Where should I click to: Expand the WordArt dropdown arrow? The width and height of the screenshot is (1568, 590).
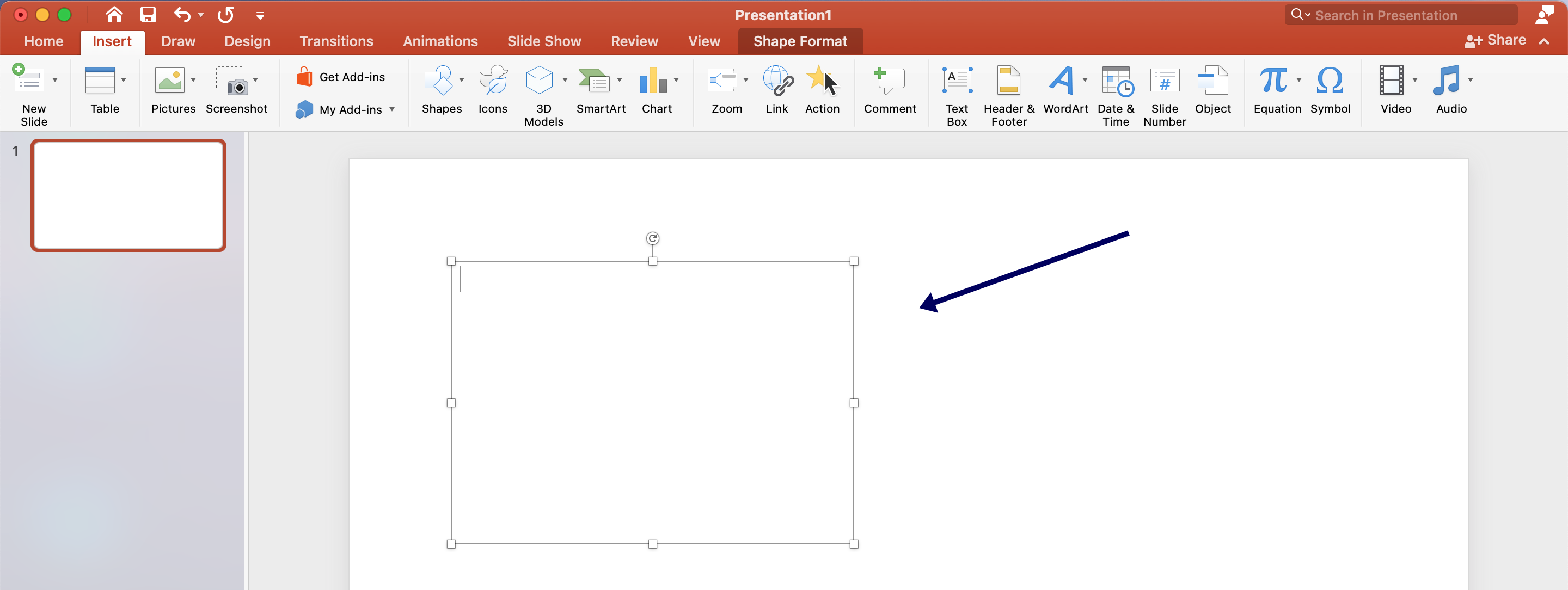tap(1085, 79)
